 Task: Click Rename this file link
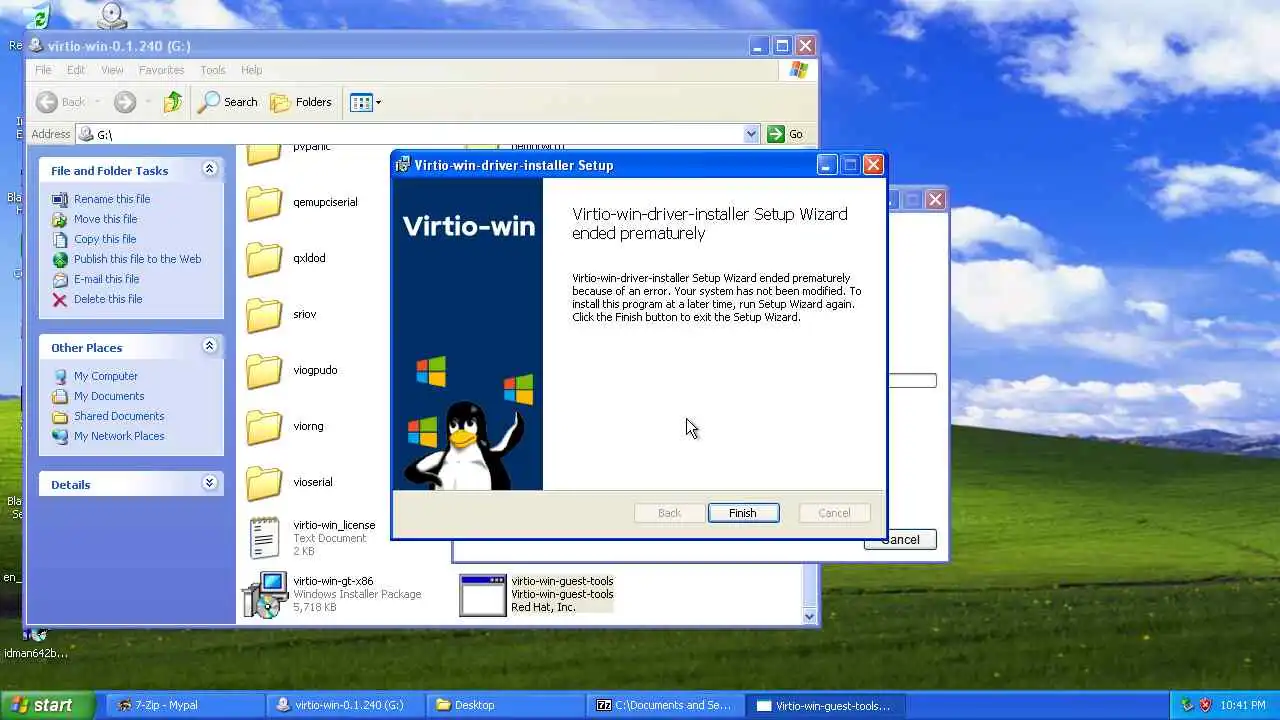click(x=112, y=199)
